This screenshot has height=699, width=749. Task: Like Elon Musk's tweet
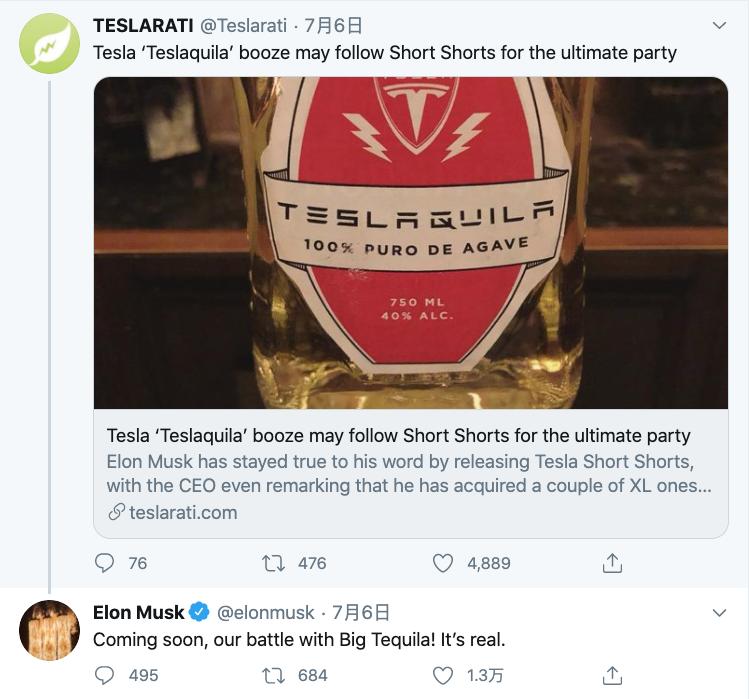[443, 675]
